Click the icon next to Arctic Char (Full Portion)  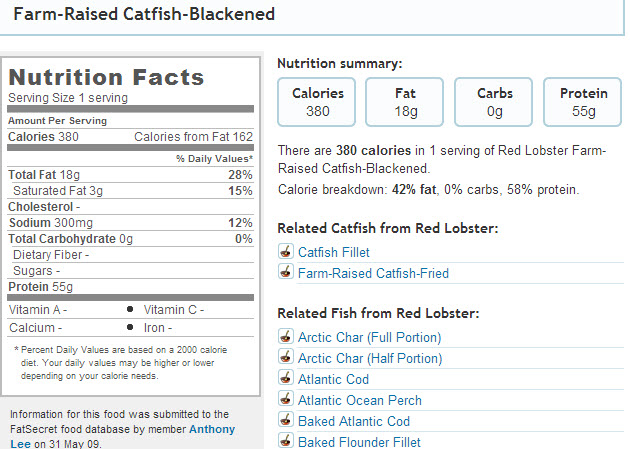tap(286, 337)
